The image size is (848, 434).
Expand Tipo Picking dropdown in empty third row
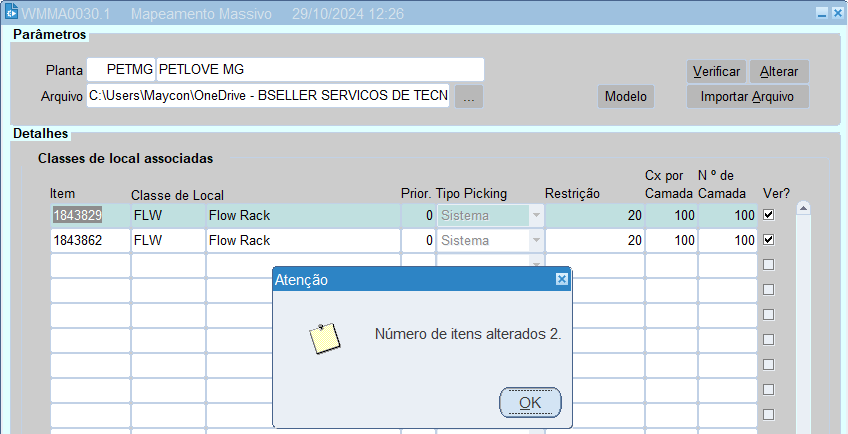[536, 264]
